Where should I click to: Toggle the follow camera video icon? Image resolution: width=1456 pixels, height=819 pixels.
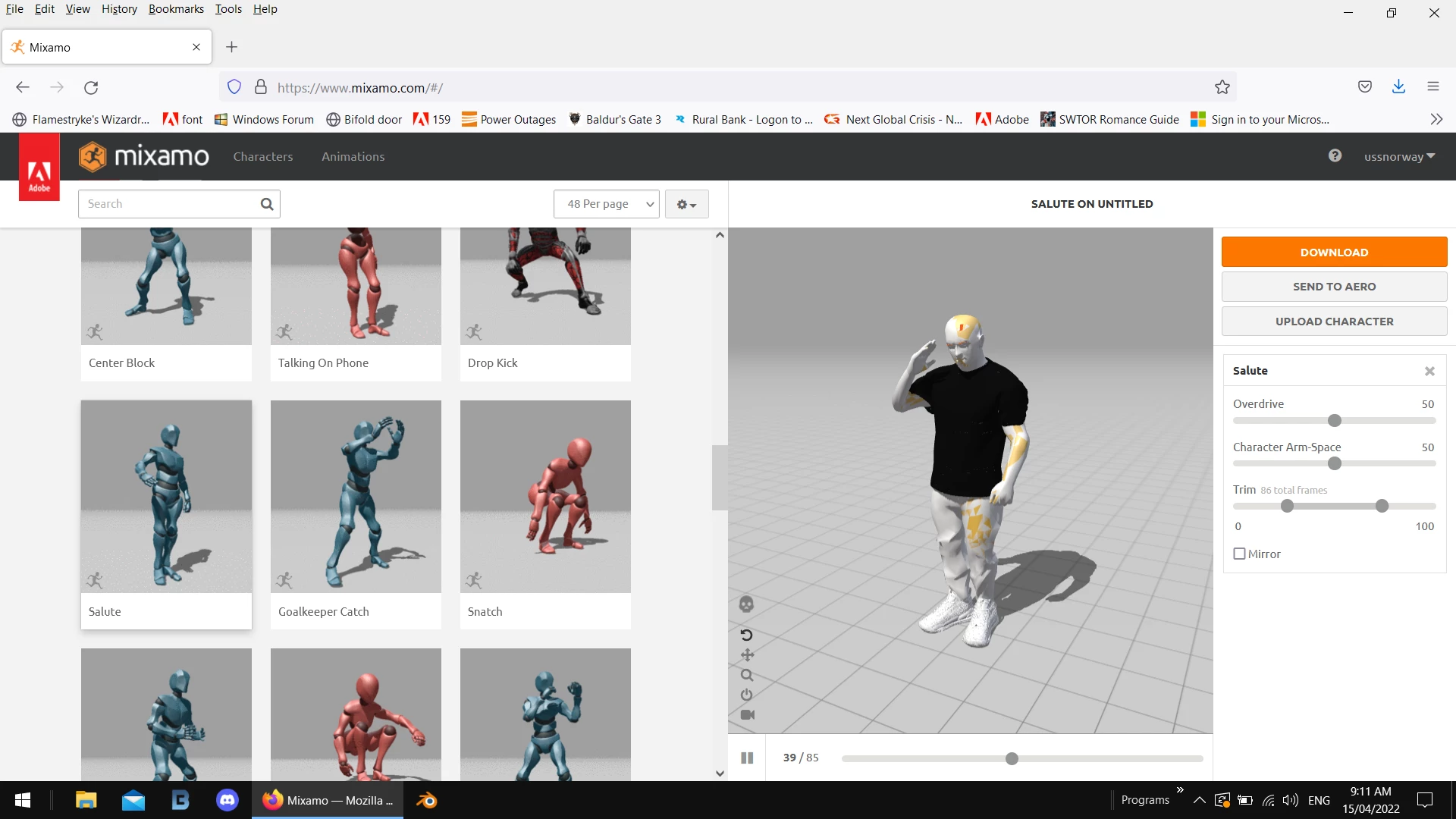coord(747,714)
